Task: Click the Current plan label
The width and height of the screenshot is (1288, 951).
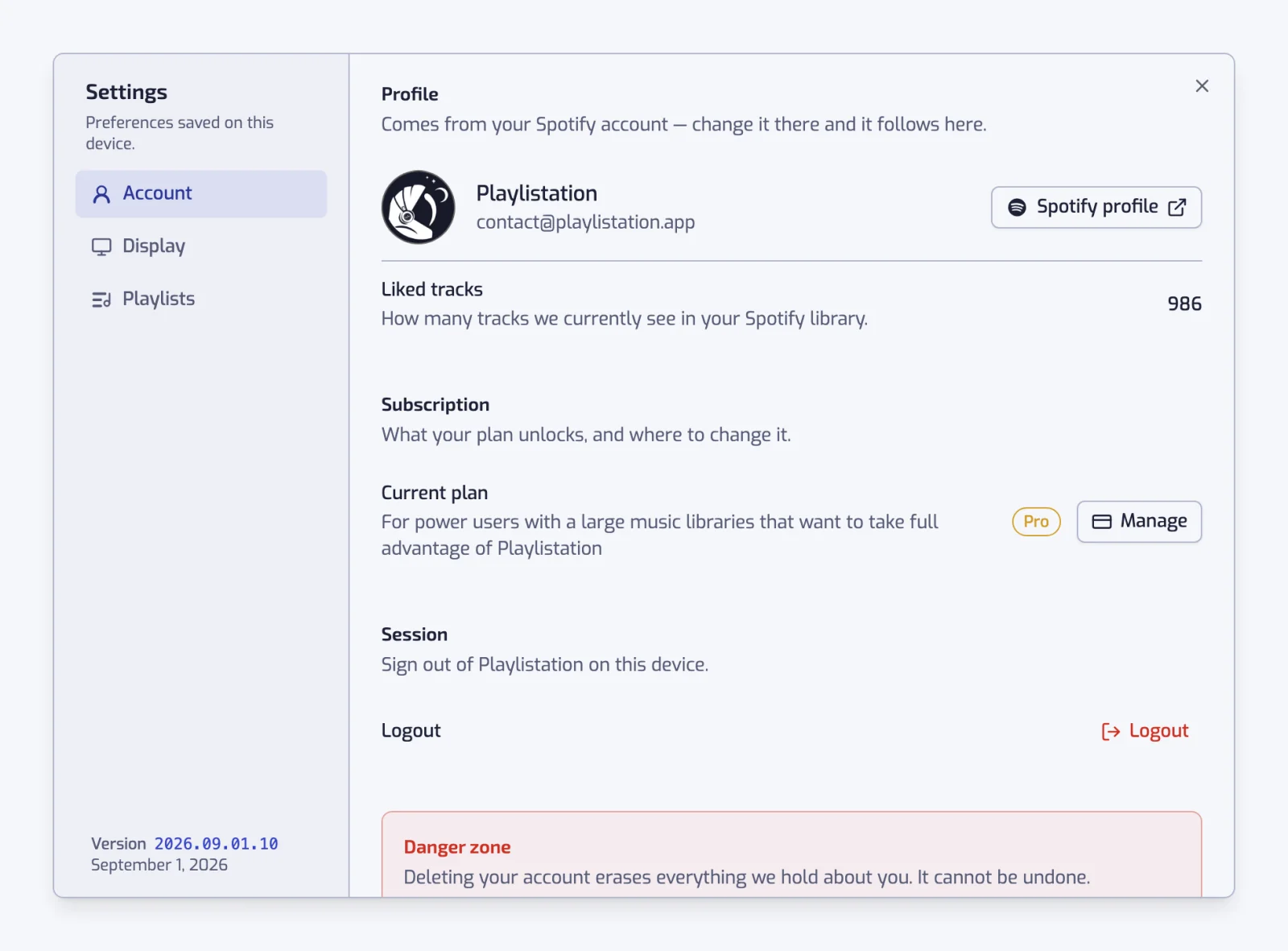Action: (x=435, y=493)
